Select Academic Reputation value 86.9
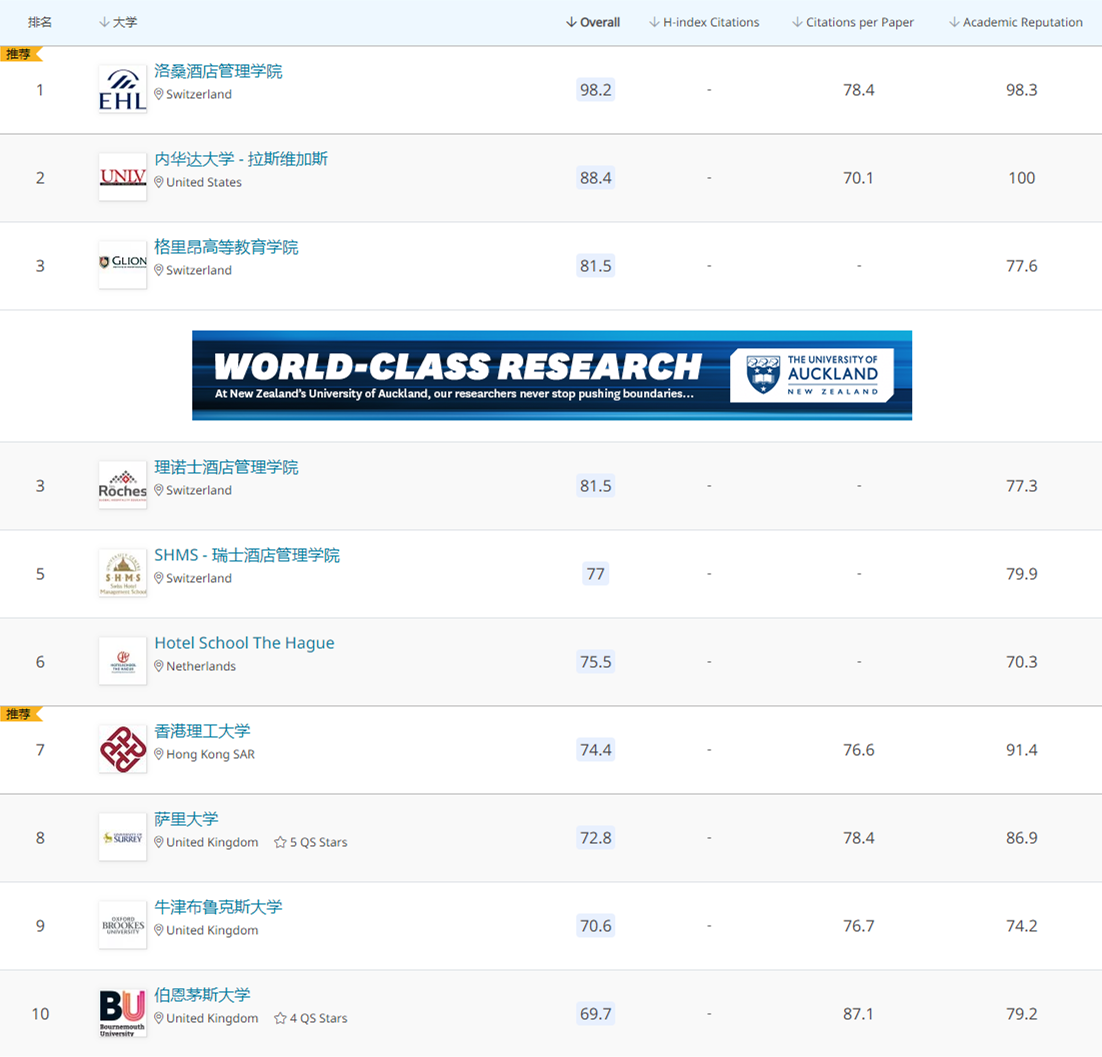This screenshot has height=1057, width=1102. pyautogui.click(x=1021, y=838)
